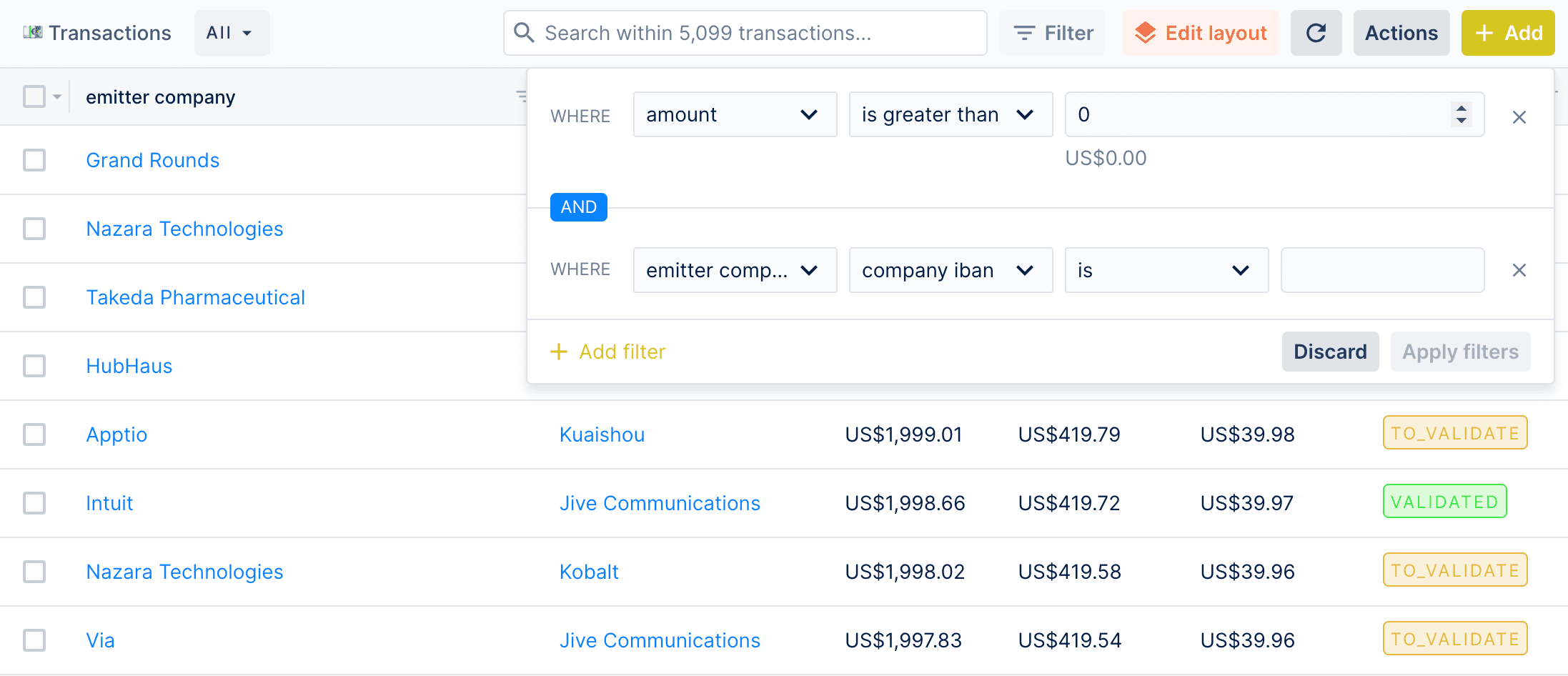Toggle the AND condition badge
Viewport: 1568px width, 676px height.
[578, 207]
